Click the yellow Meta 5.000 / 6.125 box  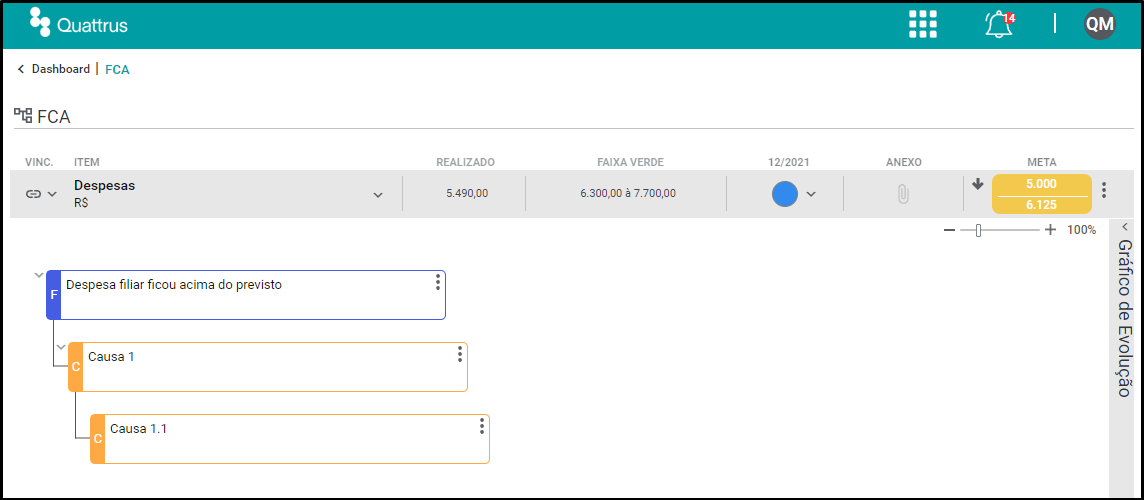click(1042, 194)
